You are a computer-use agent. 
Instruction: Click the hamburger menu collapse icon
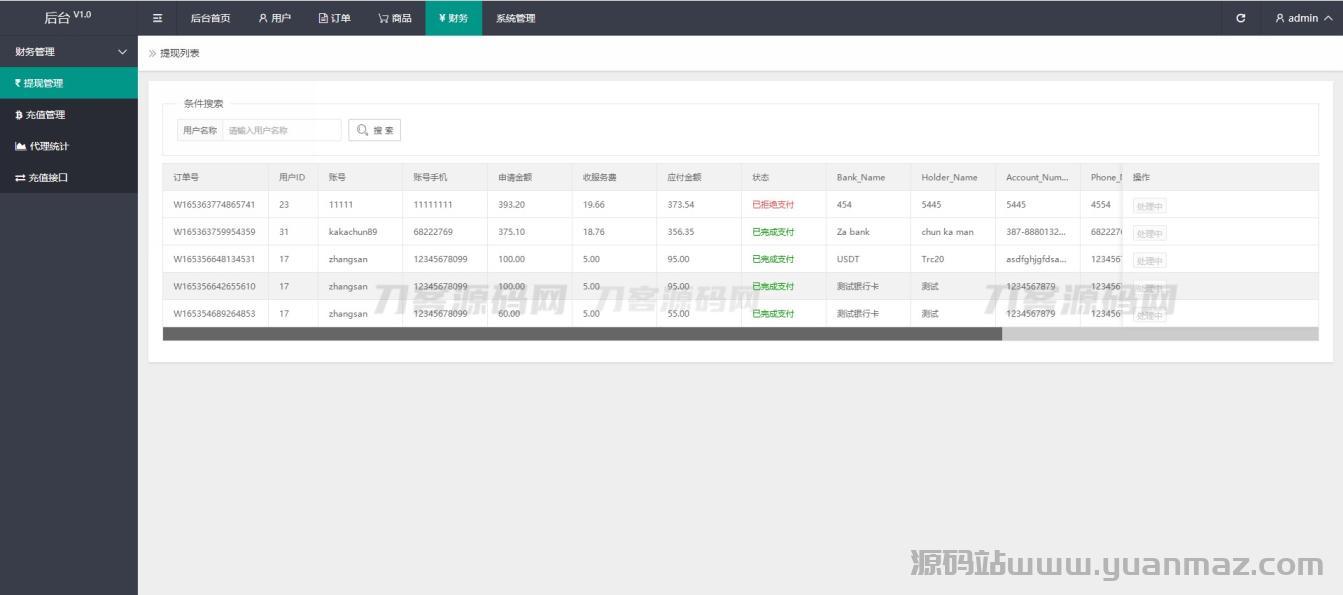coord(157,18)
